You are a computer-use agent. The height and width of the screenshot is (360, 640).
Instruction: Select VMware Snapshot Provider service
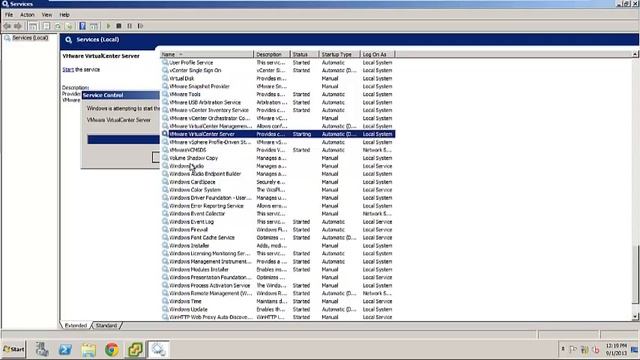[x=278, y=87]
